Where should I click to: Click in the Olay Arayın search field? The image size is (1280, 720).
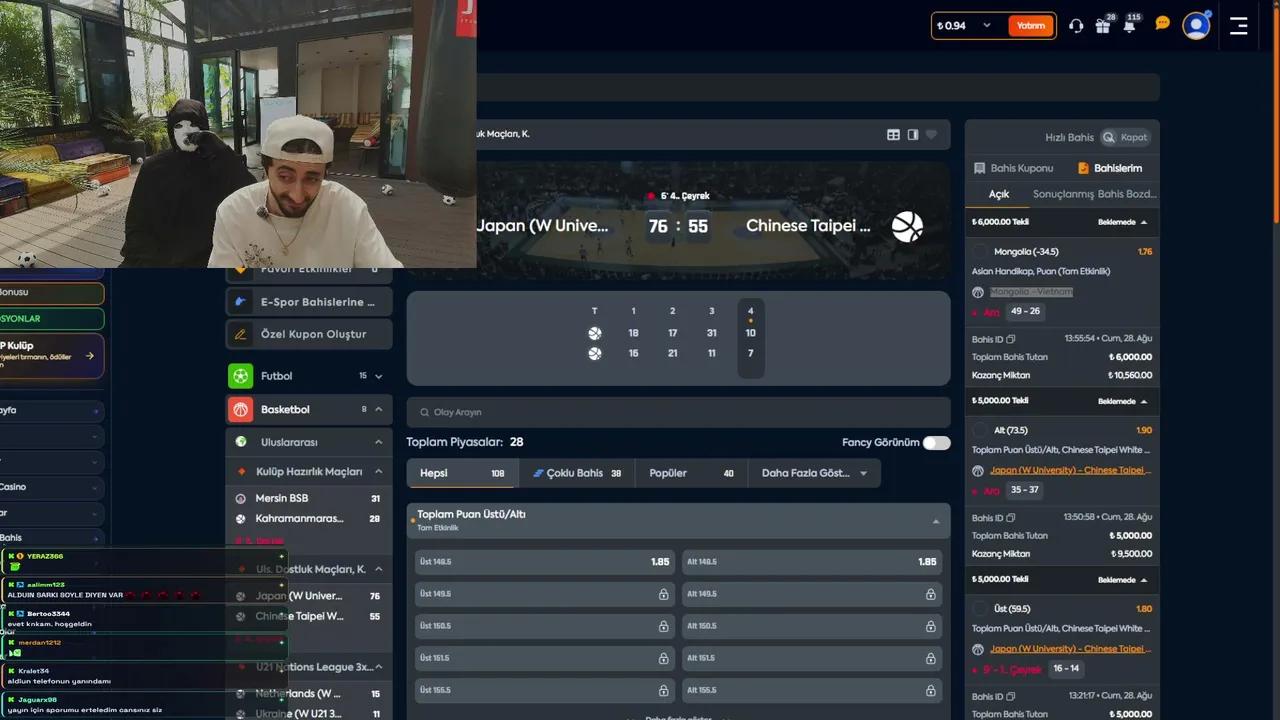point(678,412)
